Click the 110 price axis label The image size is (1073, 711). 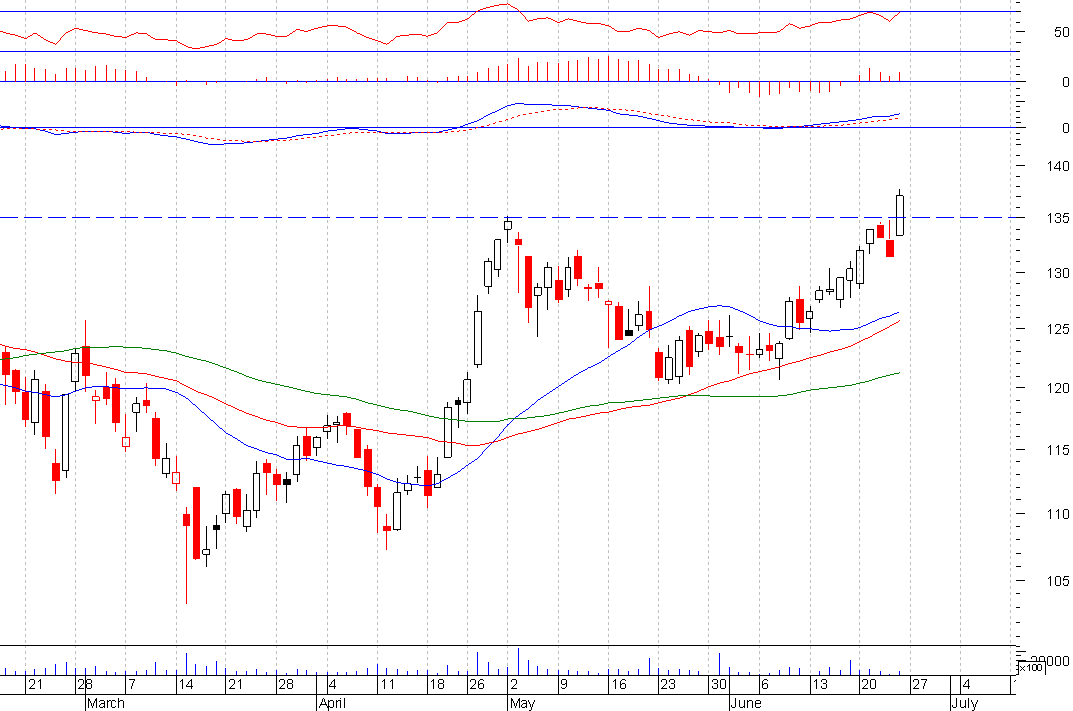pos(1058,514)
